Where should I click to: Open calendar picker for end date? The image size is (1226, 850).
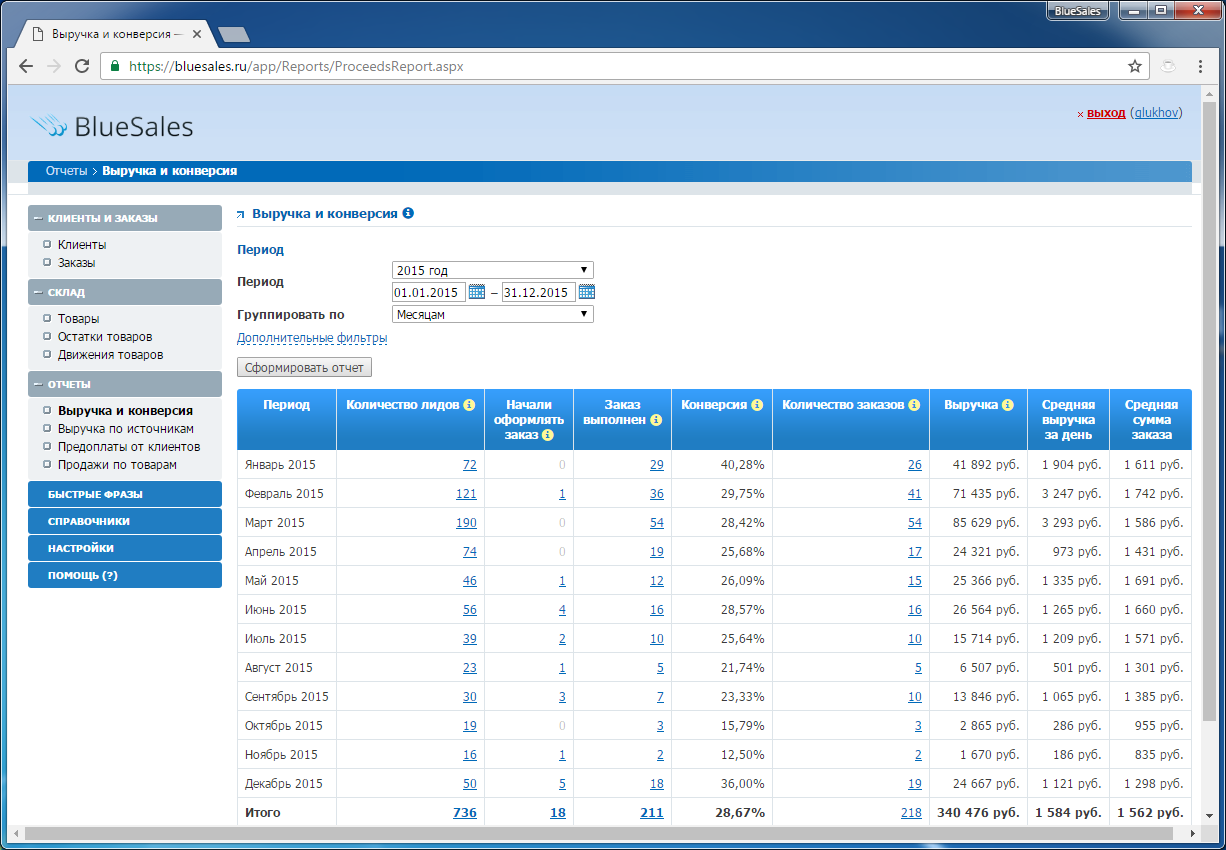pyautogui.click(x=587, y=292)
